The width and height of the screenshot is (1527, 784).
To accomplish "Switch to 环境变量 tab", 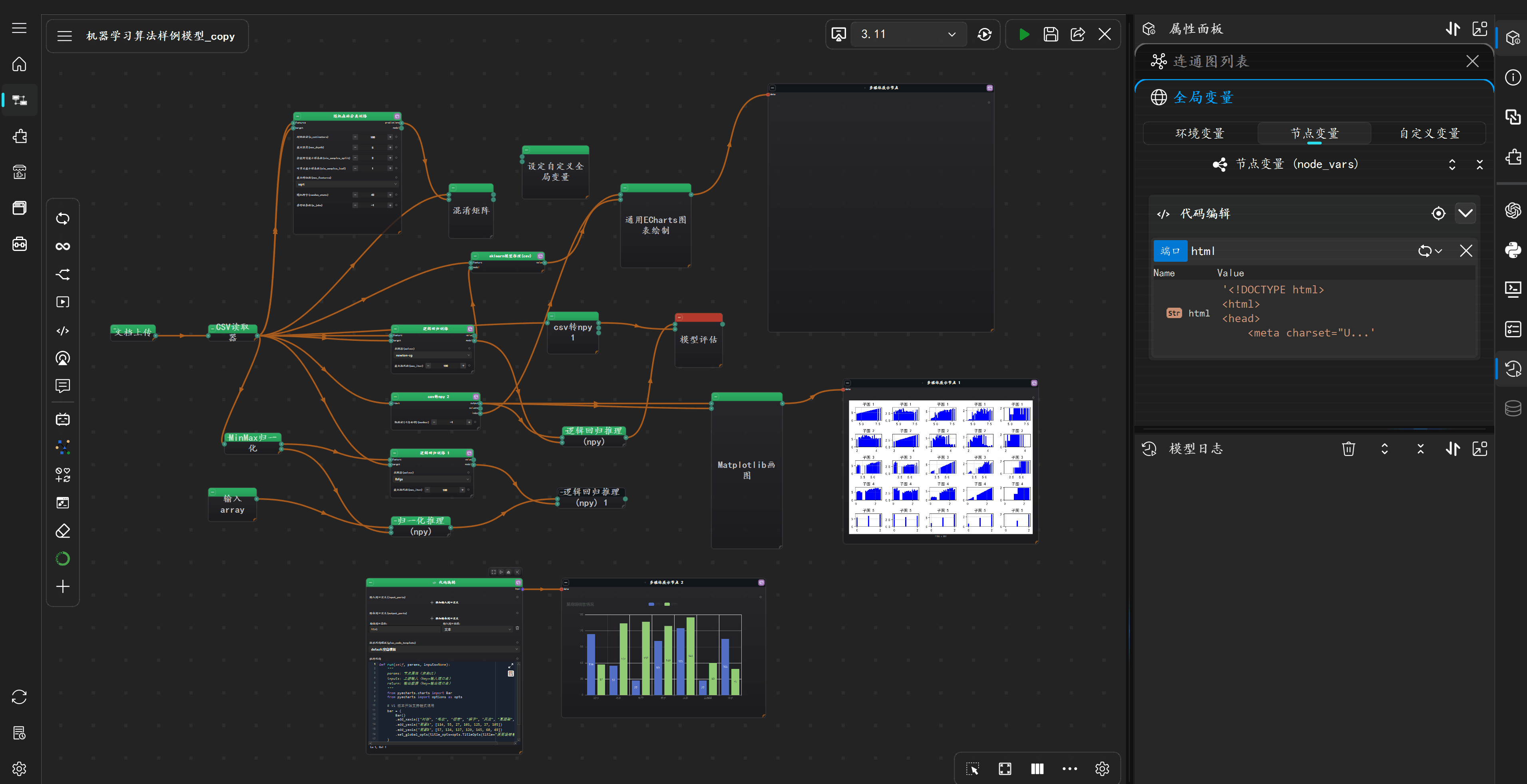I will coord(1200,133).
